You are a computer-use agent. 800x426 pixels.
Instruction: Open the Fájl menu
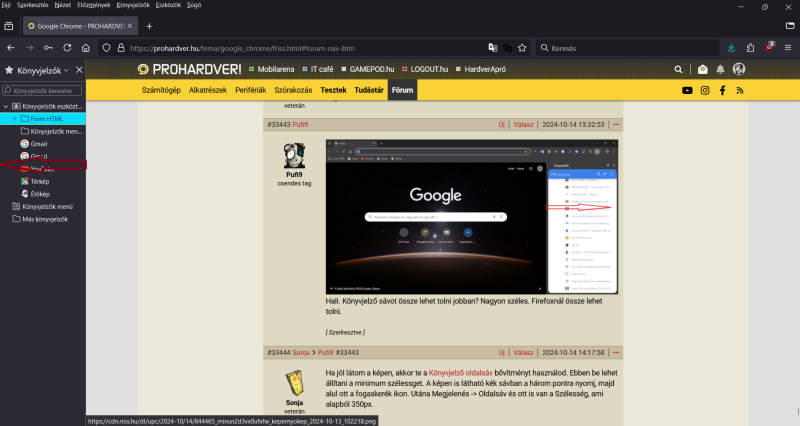click(x=6, y=5)
